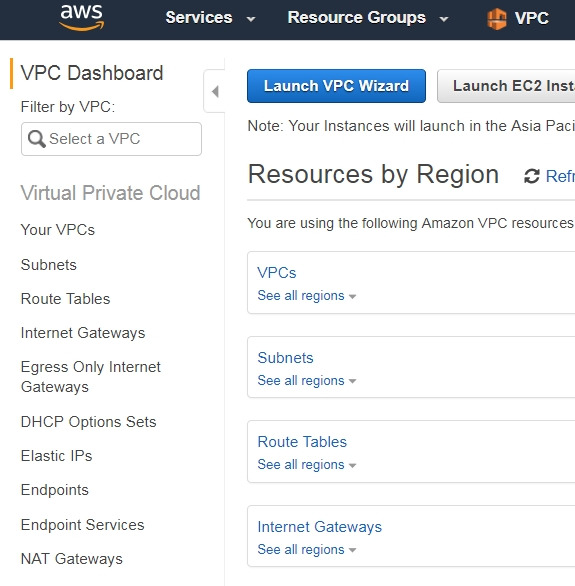575x586 pixels.
Task: Select VPC Dashboard in the sidebar
Action: [92, 73]
